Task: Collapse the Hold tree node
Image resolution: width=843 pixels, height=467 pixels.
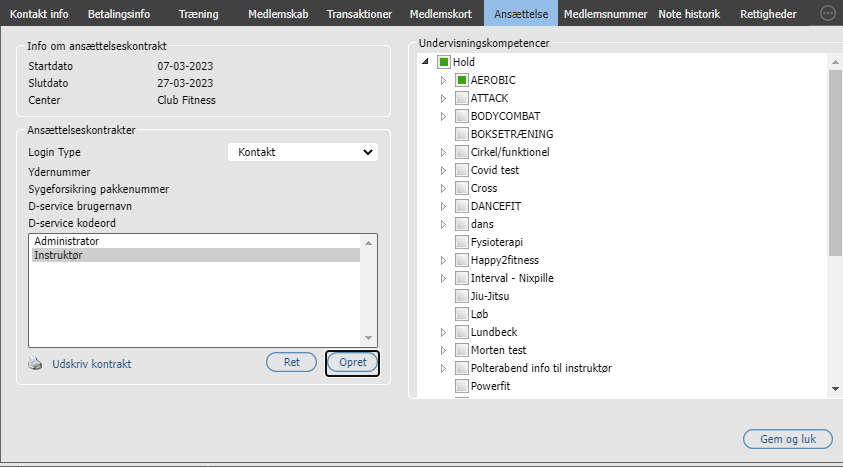Action: coord(425,62)
